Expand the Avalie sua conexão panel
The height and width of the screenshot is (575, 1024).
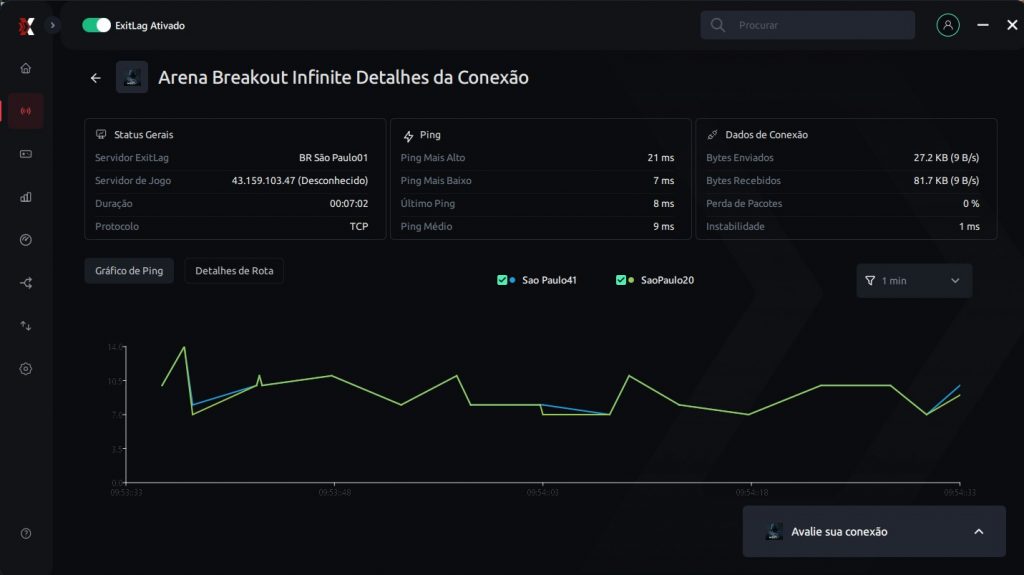point(978,531)
